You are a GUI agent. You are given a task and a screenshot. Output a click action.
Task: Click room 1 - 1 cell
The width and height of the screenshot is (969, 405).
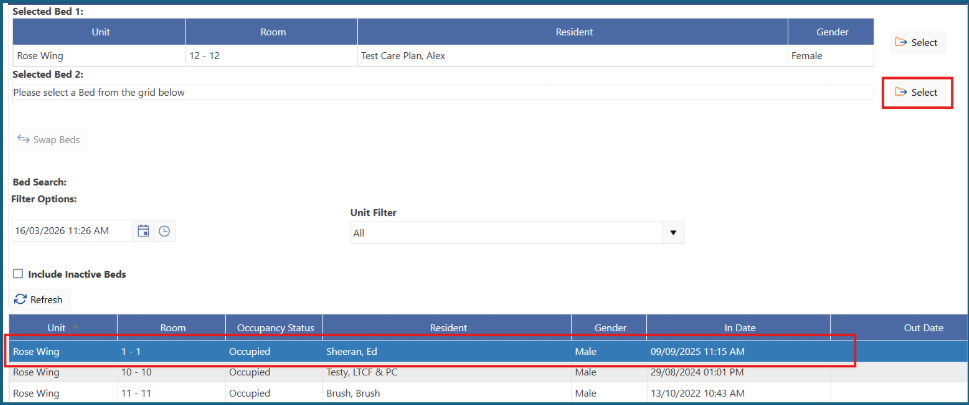coord(172,352)
